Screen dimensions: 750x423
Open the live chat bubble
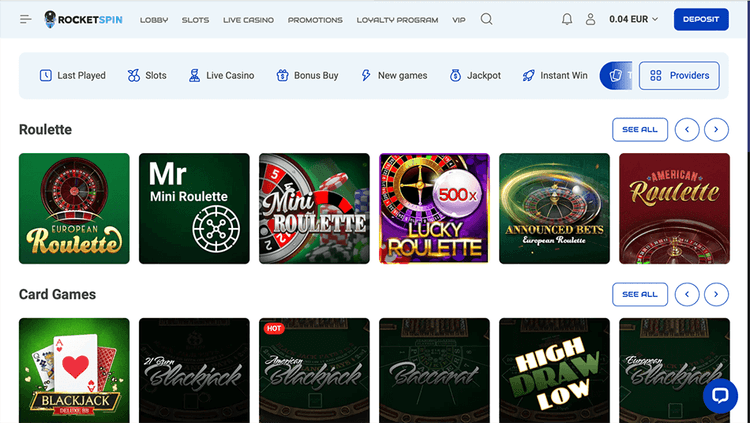(x=720, y=396)
